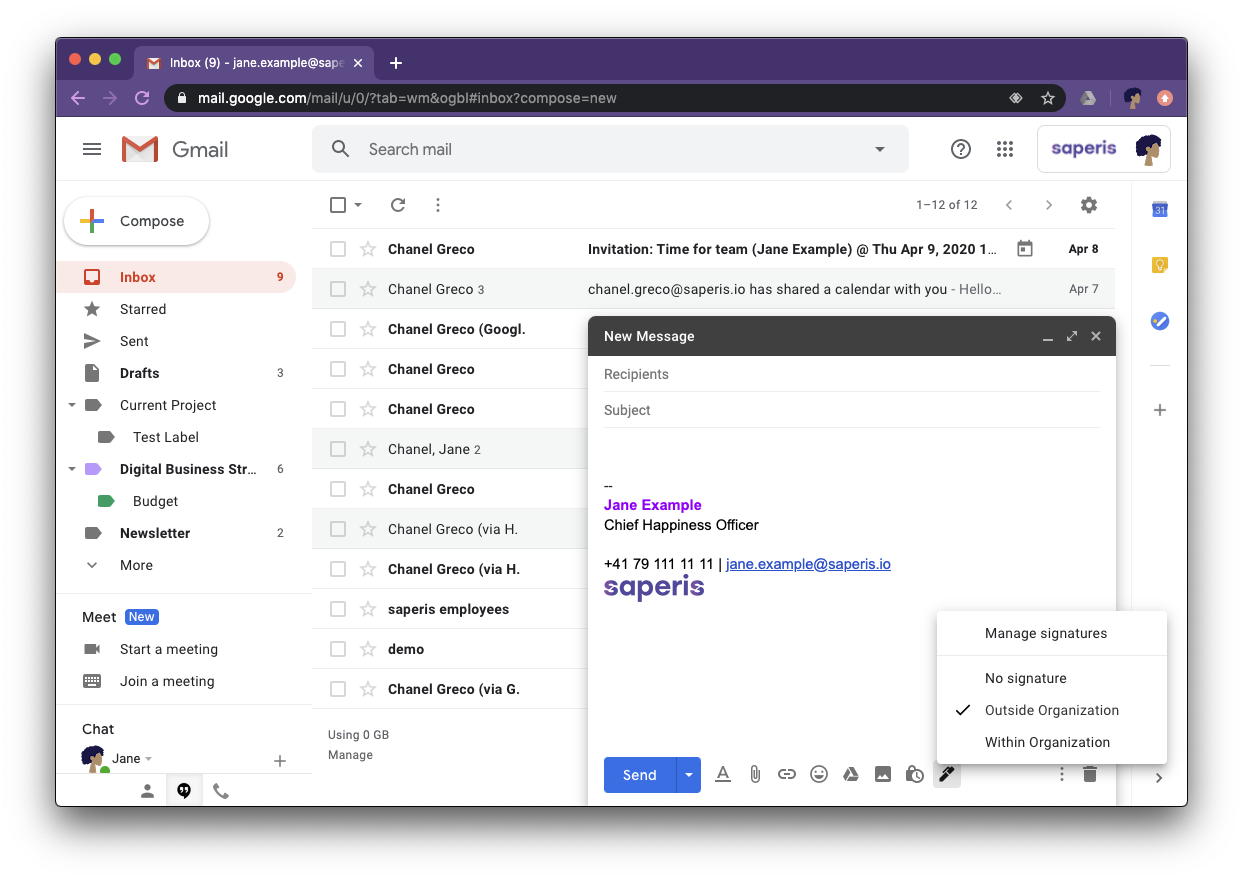The height and width of the screenshot is (880, 1243).
Task: Select the 'Within Organization' signature
Action: [x=1047, y=742]
